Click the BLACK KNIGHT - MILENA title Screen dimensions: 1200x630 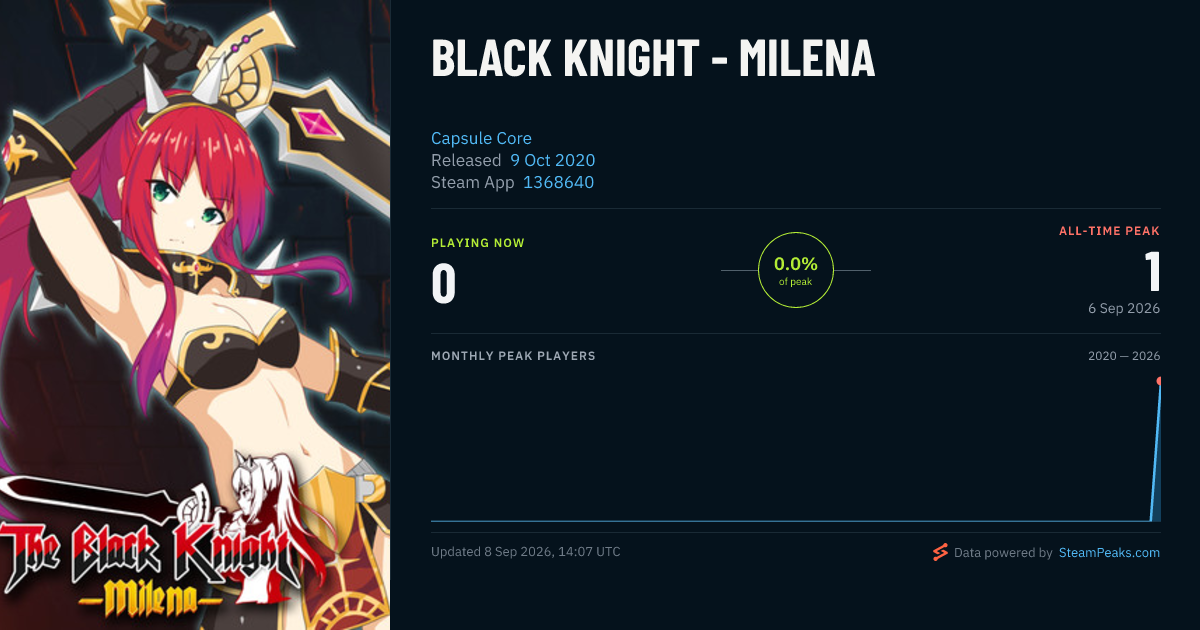pyautogui.click(x=653, y=59)
